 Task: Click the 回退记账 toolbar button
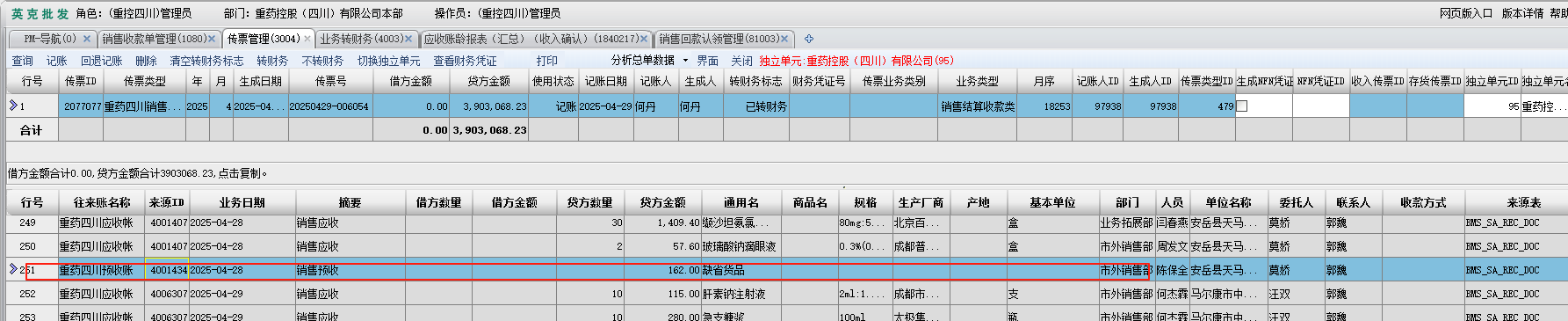click(101, 61)
